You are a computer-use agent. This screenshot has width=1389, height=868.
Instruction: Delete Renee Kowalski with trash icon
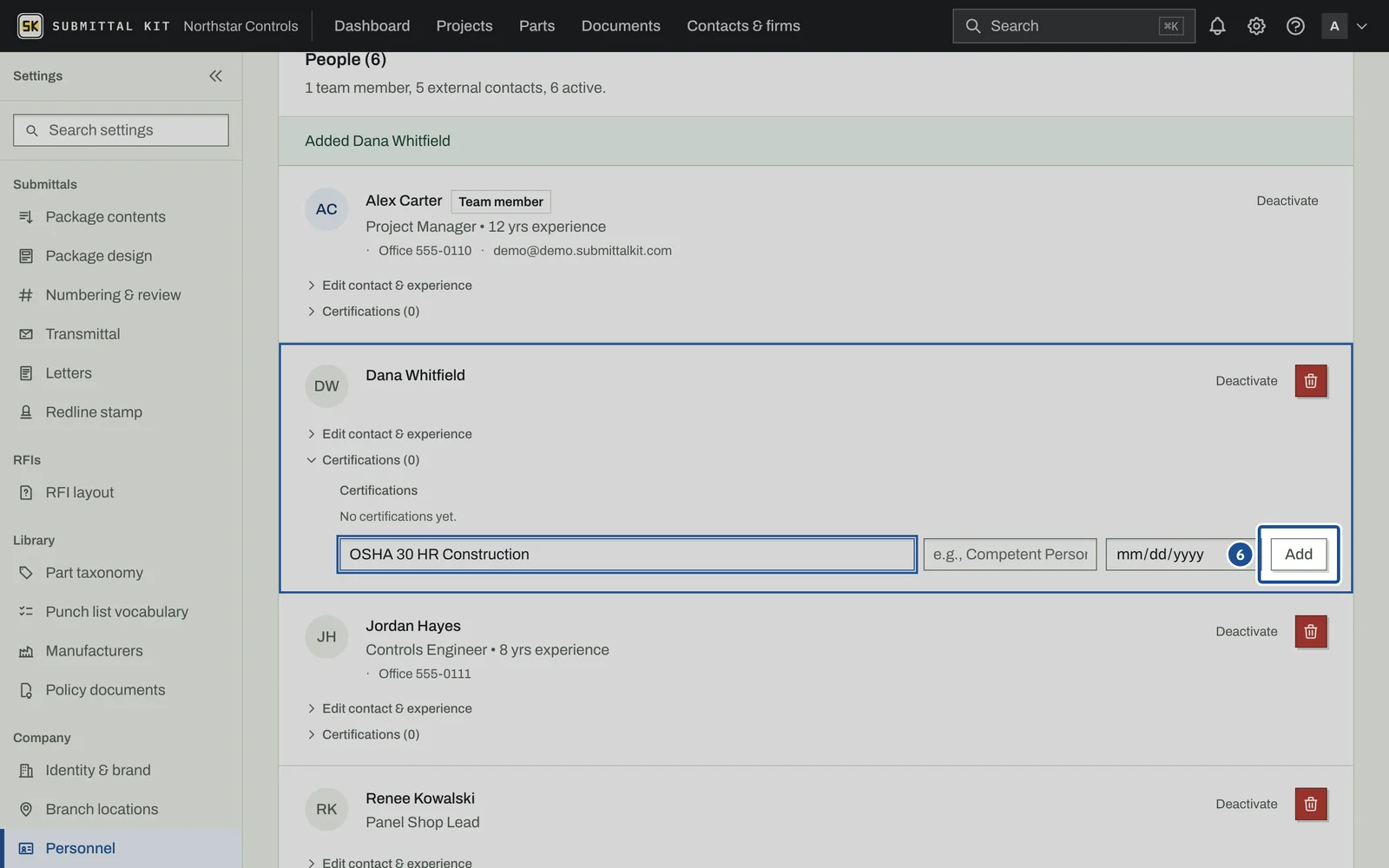[1311, 804]
